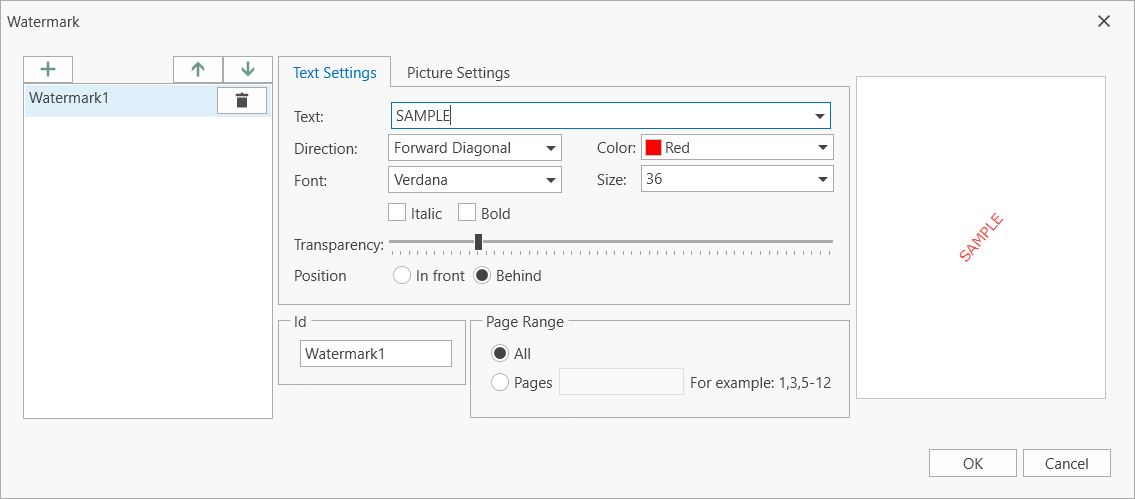The image size is (1135, 499).
Task: Click the Transparency slider handle
Action: coord(478,242)
